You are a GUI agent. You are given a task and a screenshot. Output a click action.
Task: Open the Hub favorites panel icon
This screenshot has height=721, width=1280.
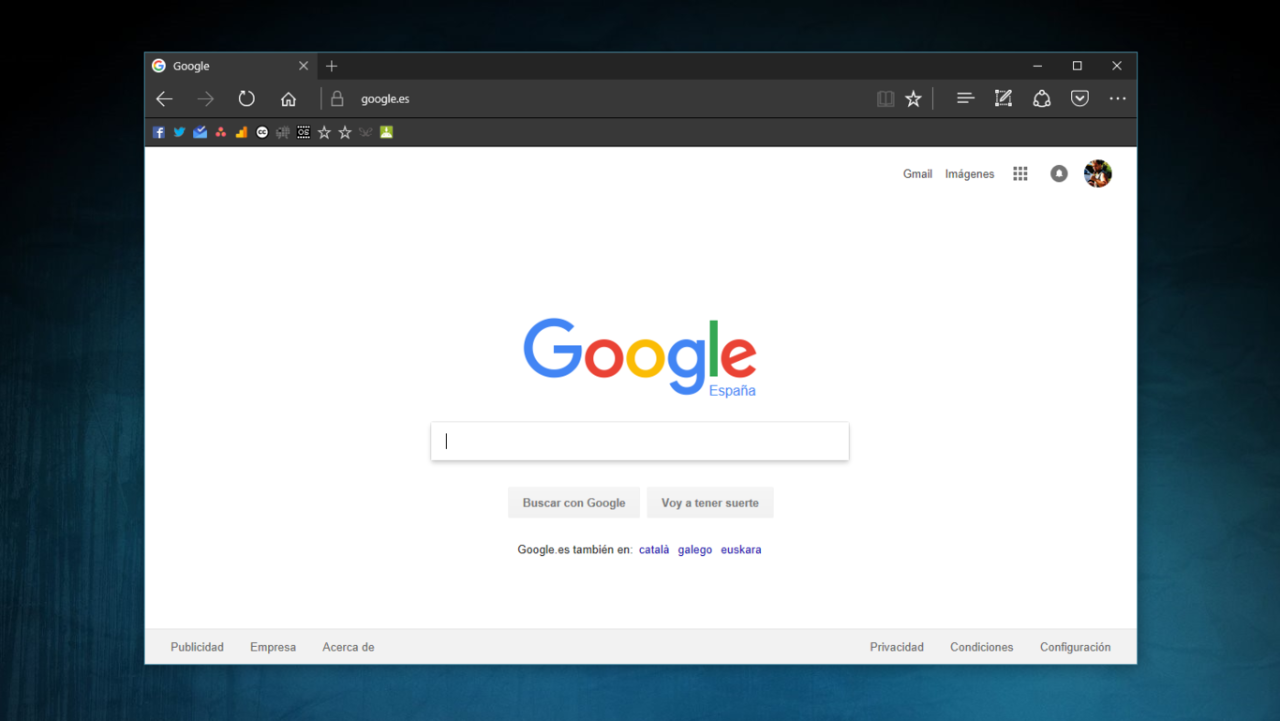965,99
